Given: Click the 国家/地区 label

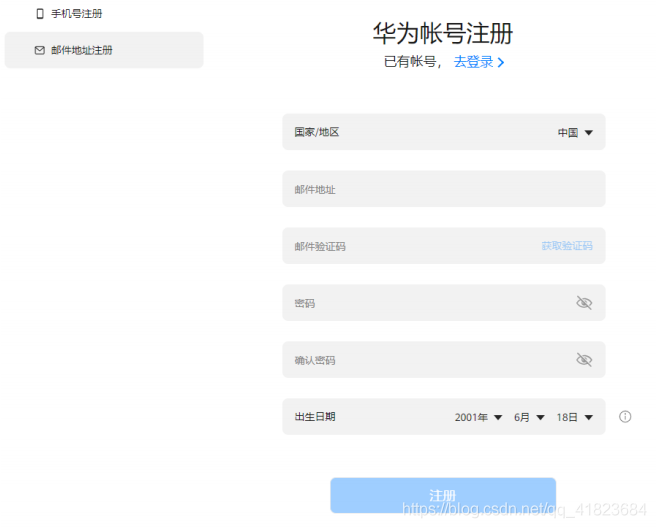Looking at the screenshot, I should tap(317, 132).
